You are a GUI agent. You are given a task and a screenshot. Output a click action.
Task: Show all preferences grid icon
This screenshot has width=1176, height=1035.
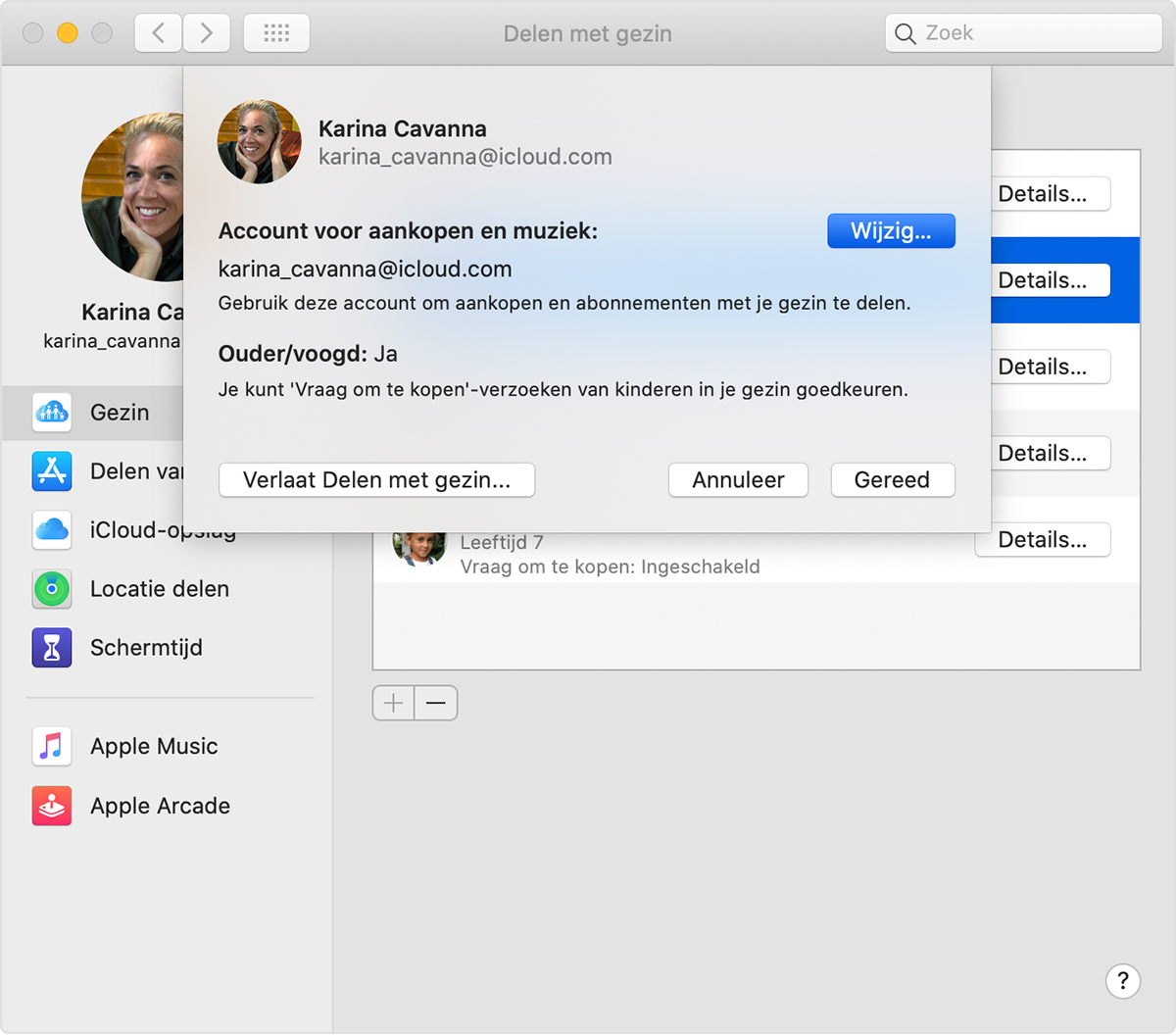(x=276, y=33)
